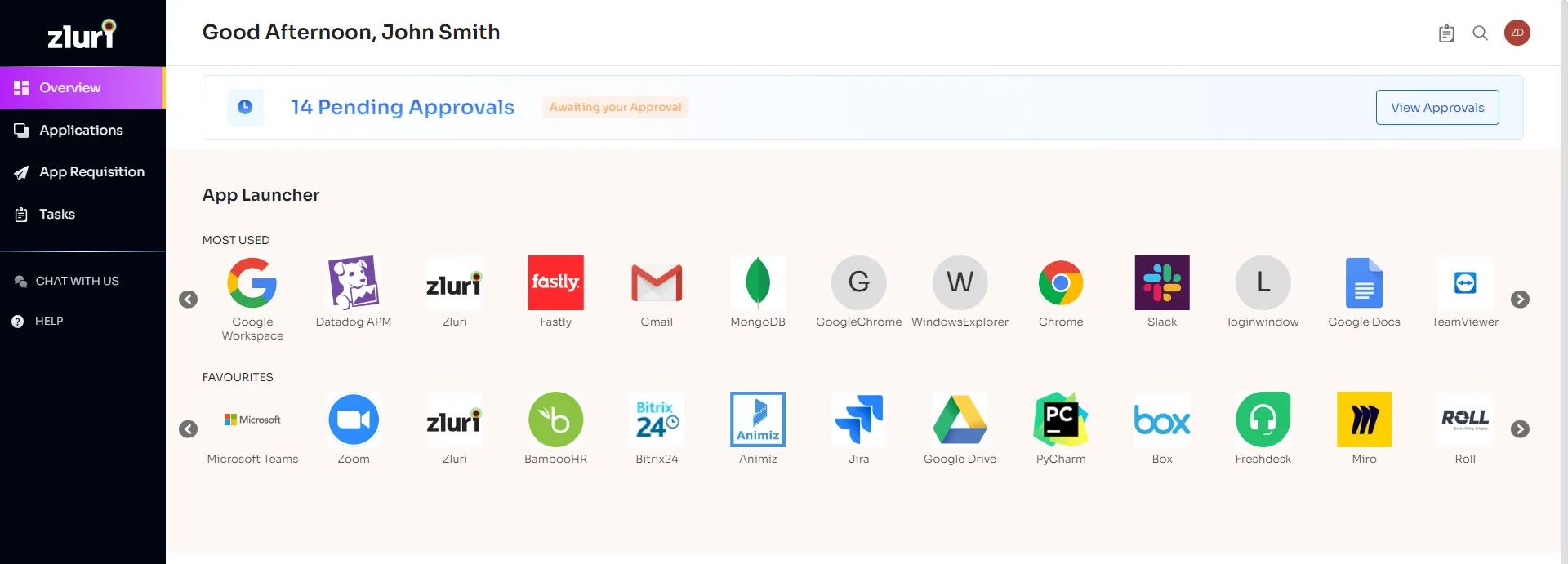Select Overview in the sidebar
This screenshot has height=564, width=1568.
pyautogui.click(x=82, y=88)
